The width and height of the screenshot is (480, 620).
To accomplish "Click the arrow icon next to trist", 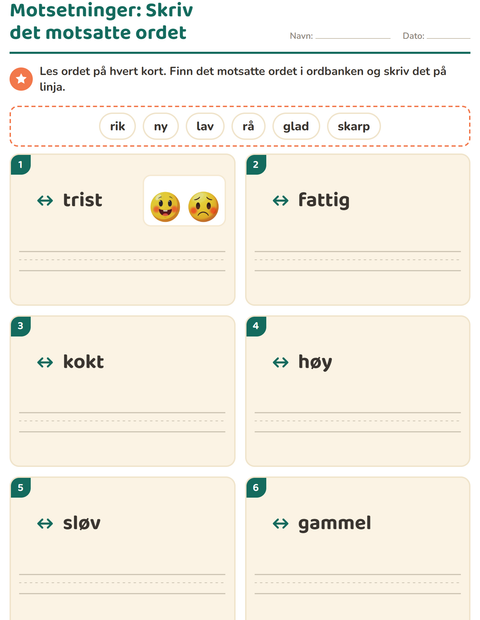I will (x=45, y=200).
